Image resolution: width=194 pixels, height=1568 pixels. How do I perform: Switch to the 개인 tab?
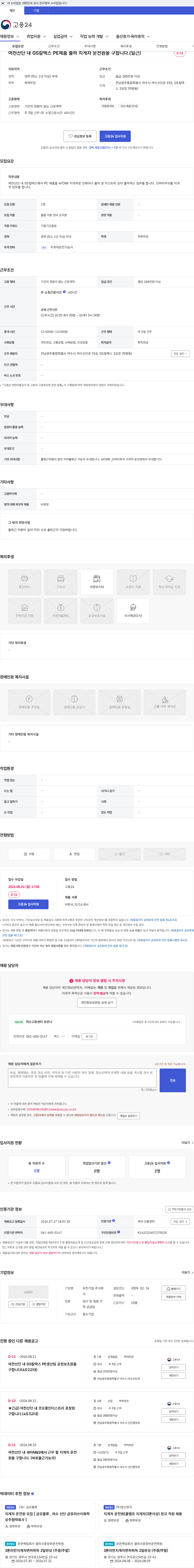coord(12,10)
